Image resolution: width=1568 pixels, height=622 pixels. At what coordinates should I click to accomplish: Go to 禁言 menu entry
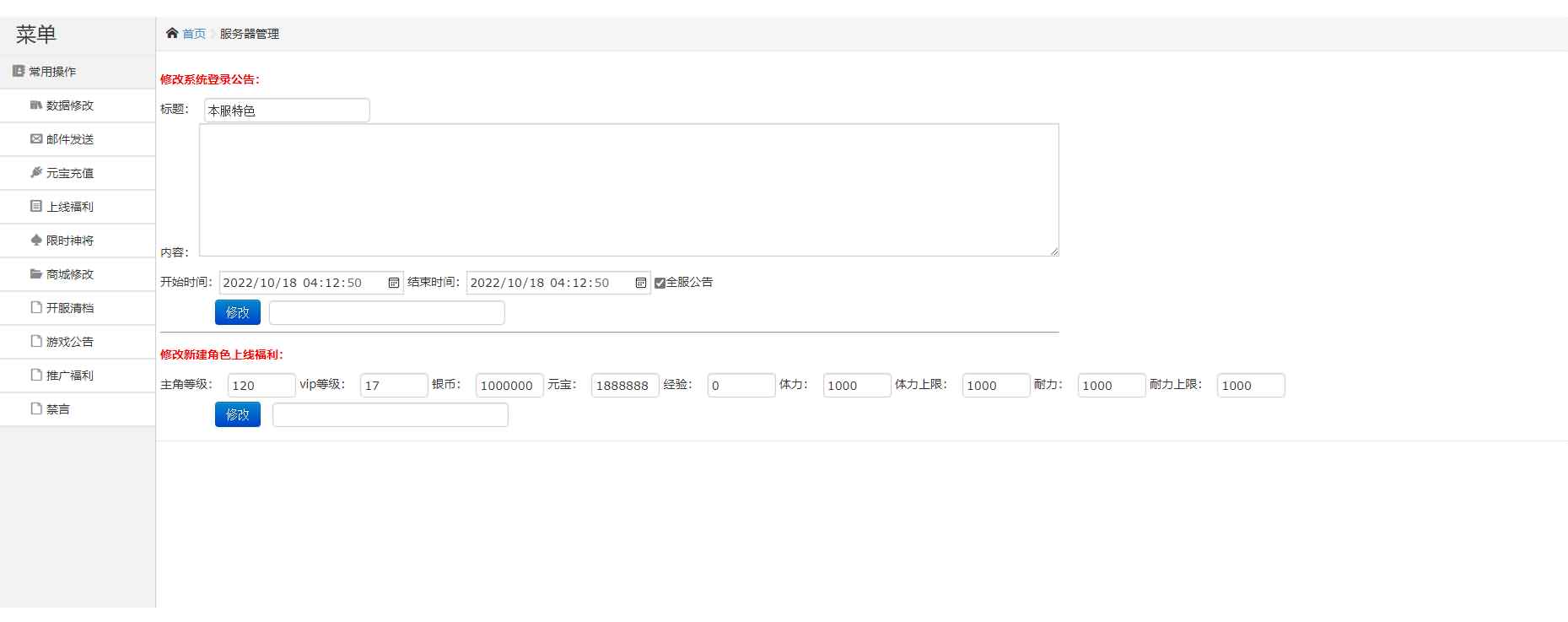click(58, 409)
